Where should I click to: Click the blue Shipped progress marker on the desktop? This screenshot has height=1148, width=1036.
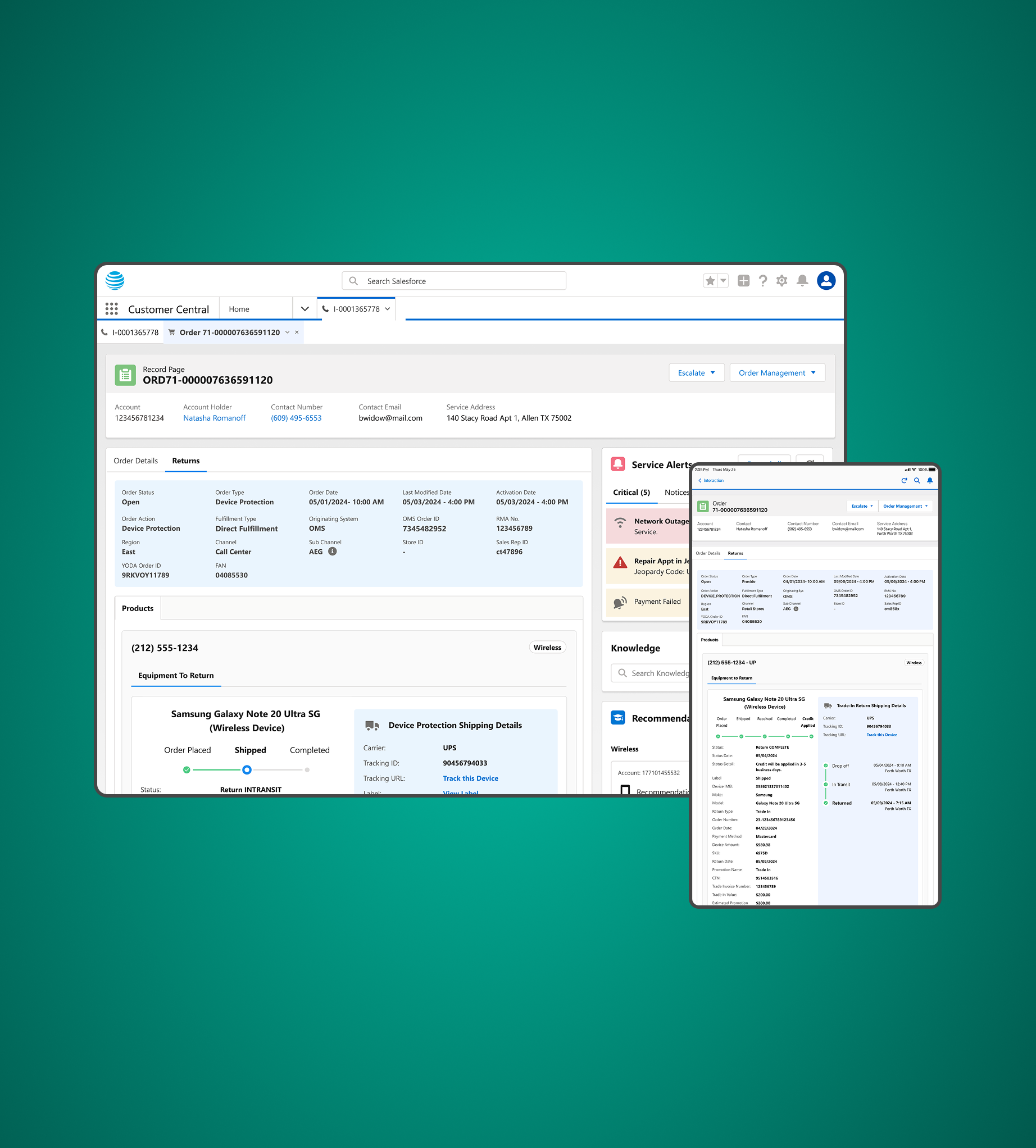[247, 770]
